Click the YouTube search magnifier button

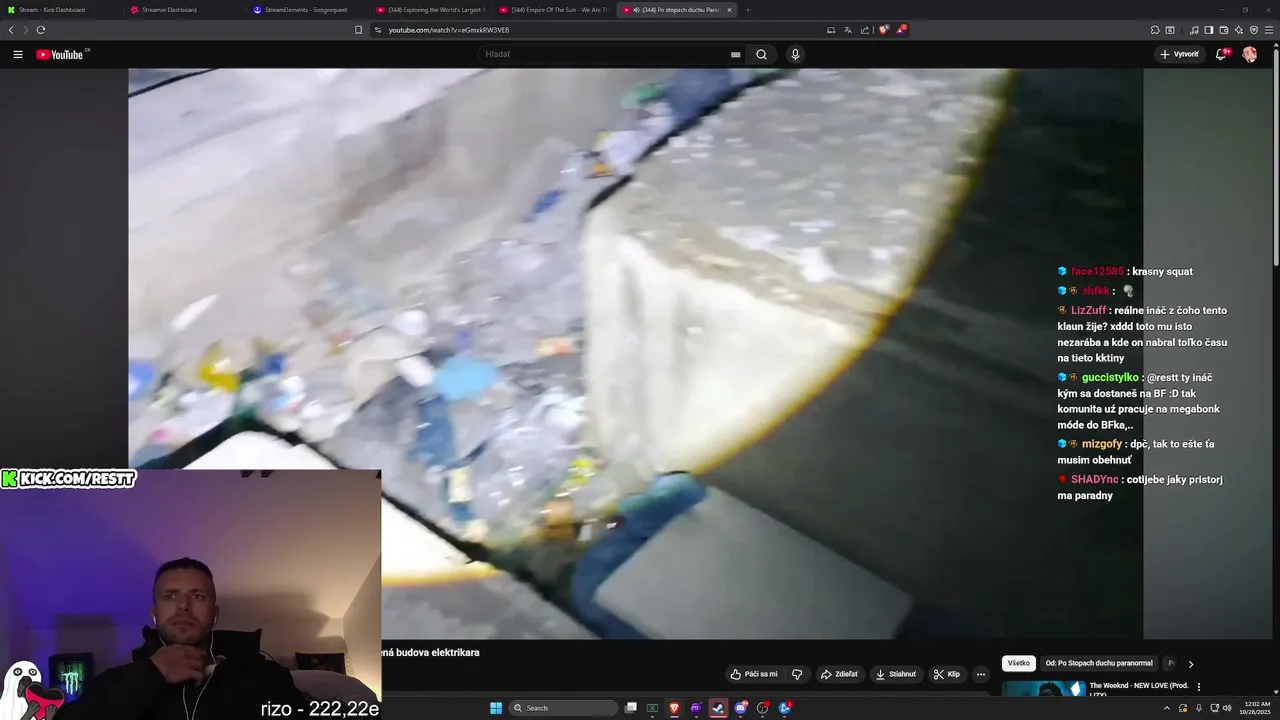761,54
